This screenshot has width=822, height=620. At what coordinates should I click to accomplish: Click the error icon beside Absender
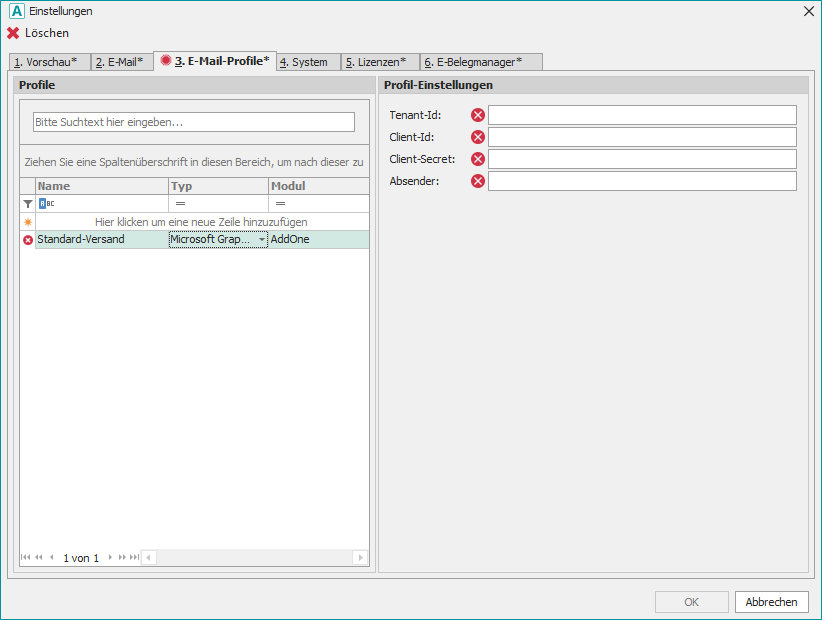point(478,181)
